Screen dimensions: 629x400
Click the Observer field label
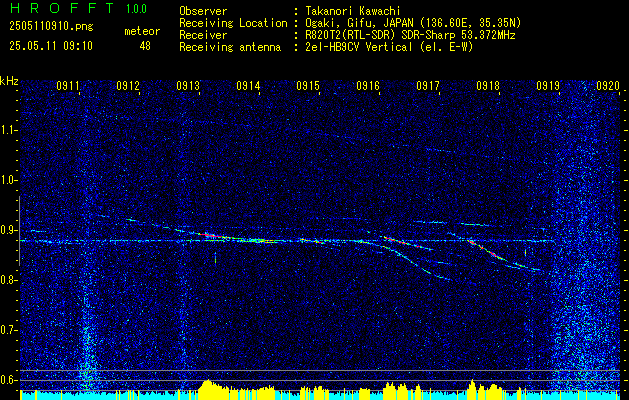pyautogui.click(x=203, y=11)
